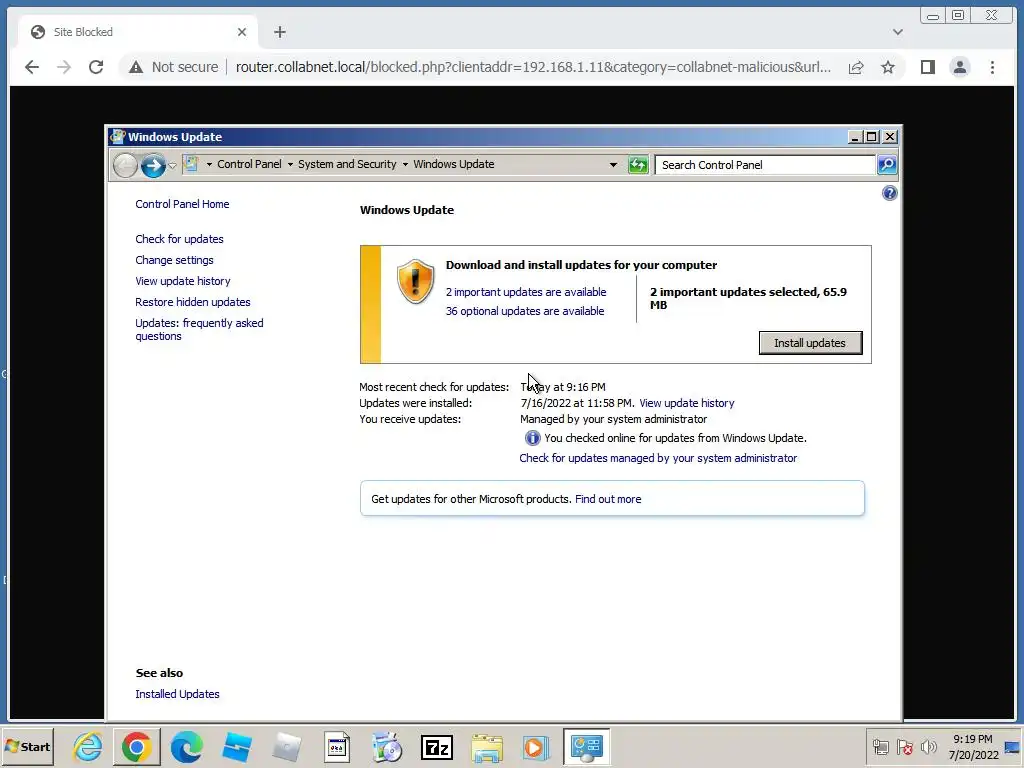Click the Control Panel search magnifier
Image resolution: width=1024 pixels, height=768 pixels.
click(x=887, y=165)
